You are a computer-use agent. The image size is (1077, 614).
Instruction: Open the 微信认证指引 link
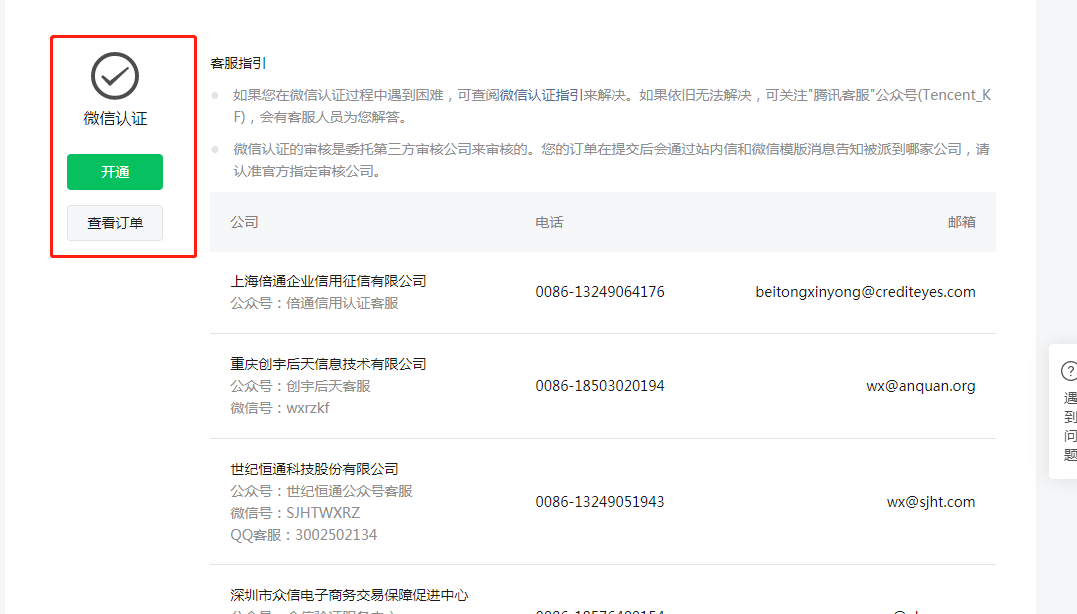pyautogui.click(x=541, y=95)
